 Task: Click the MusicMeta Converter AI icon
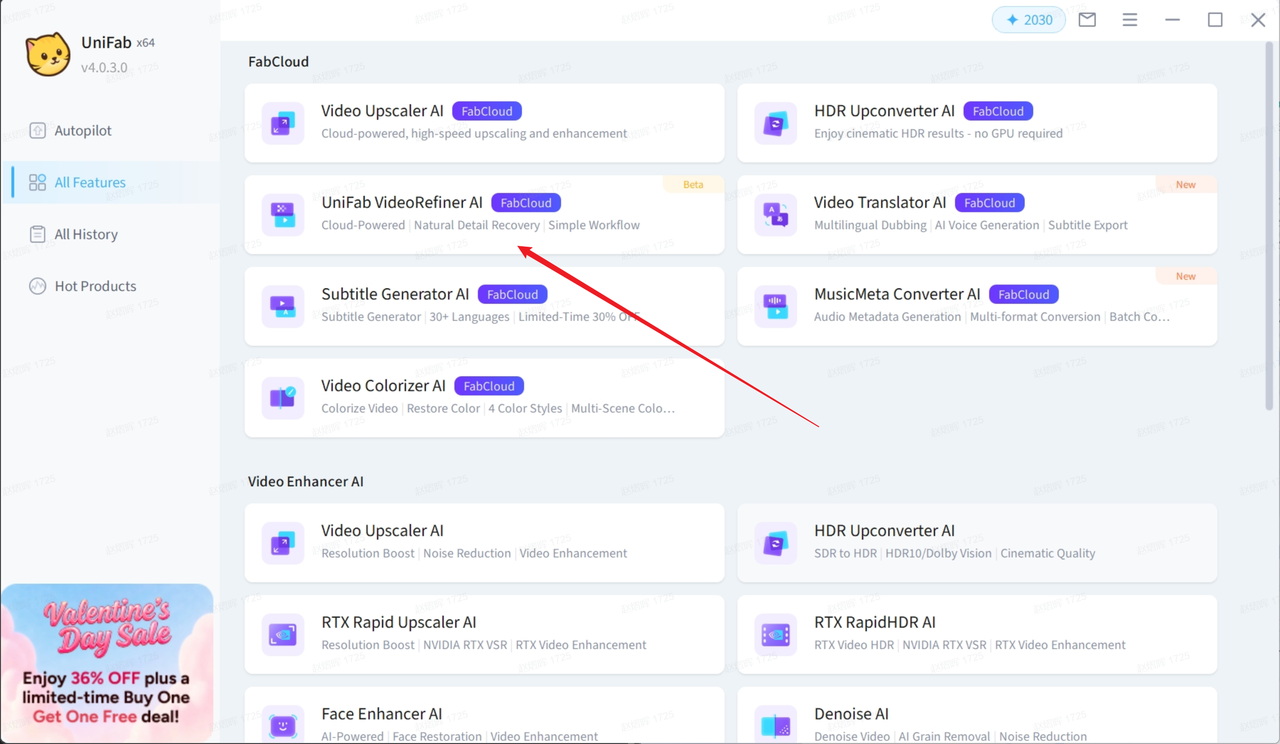click(776, 306)
